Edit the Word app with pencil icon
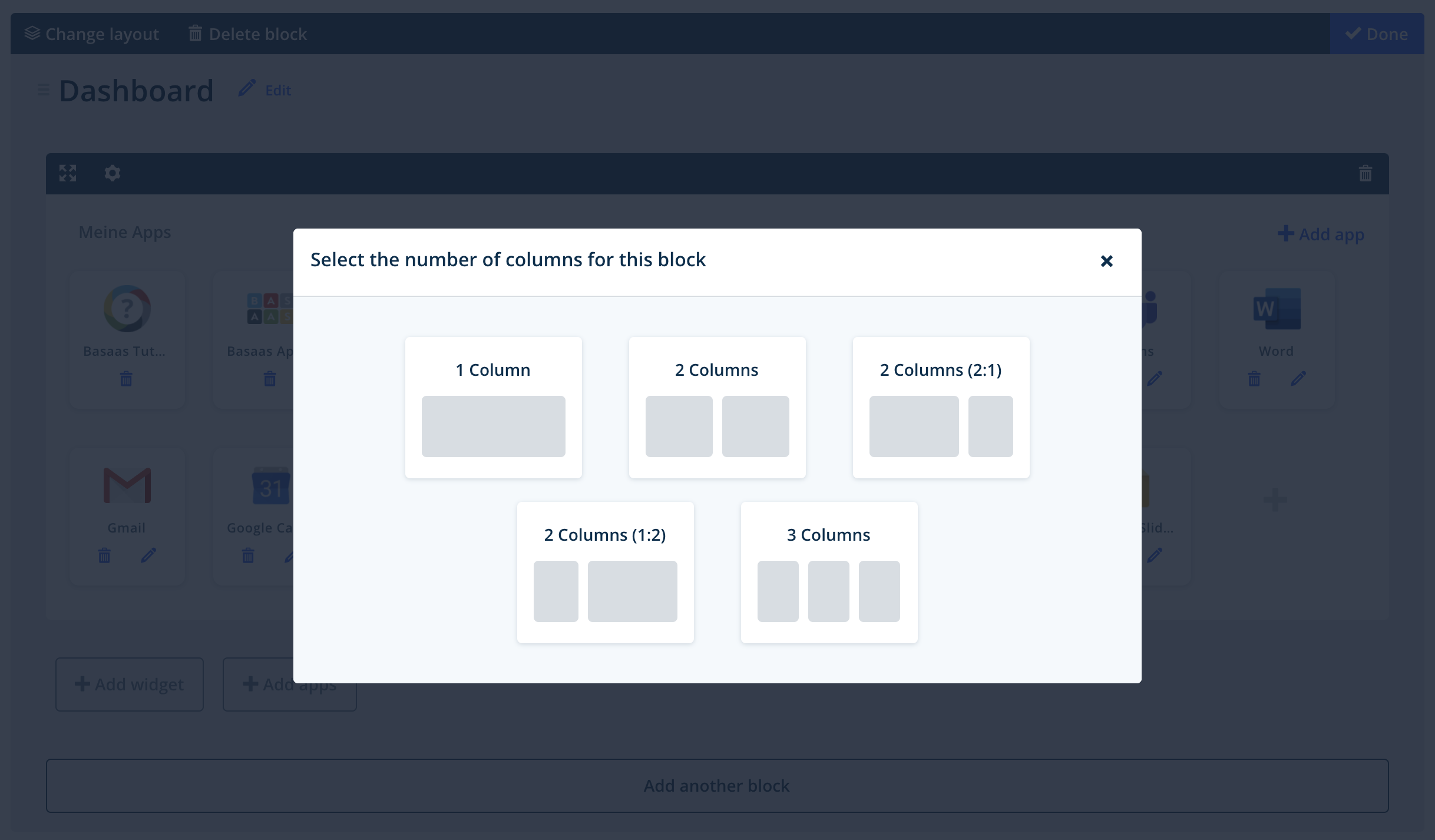Viewport: 1435px width, 840px height. click(x=1298, y=378)
